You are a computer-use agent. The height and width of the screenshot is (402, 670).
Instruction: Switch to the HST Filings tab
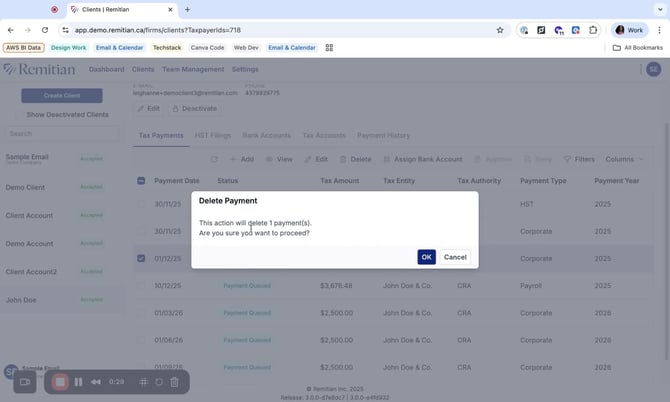coord(215,134)
